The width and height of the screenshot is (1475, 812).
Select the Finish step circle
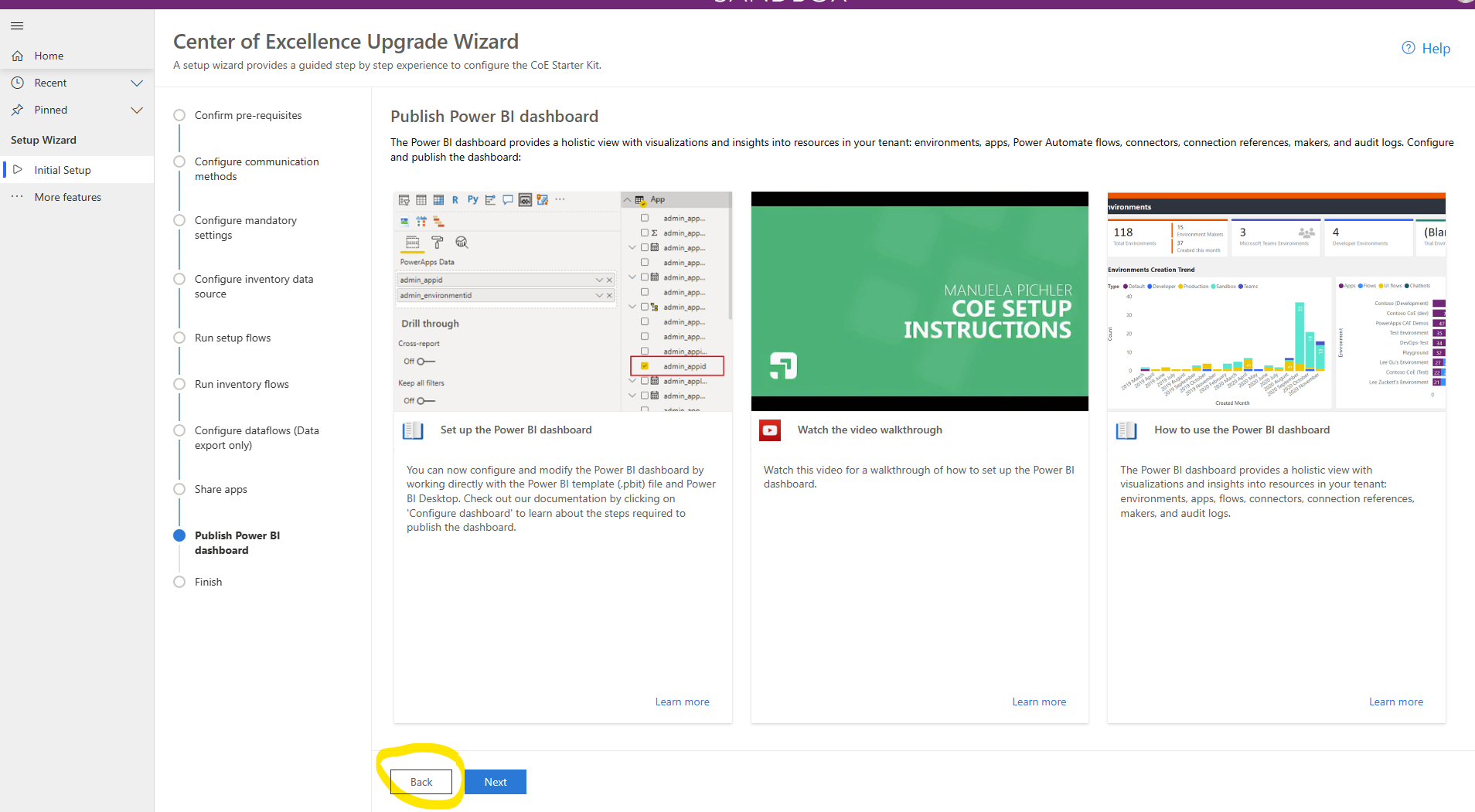click(179, 581)
